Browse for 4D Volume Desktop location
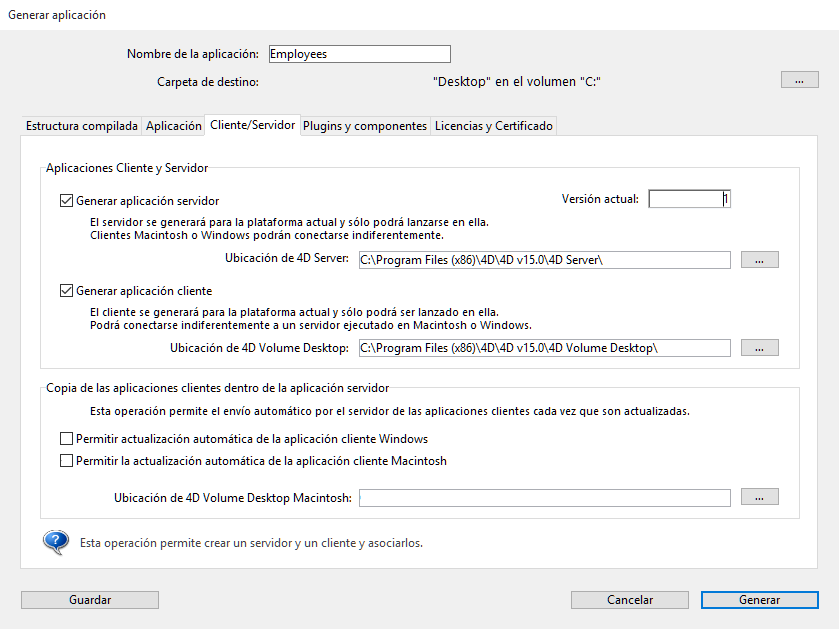Viewport: 839px width, 629px height. tap(759, 348)
